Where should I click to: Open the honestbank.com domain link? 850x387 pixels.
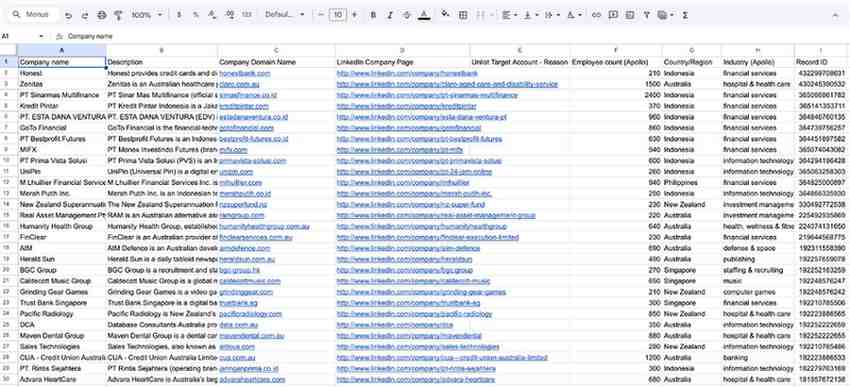tap(244, 73)
